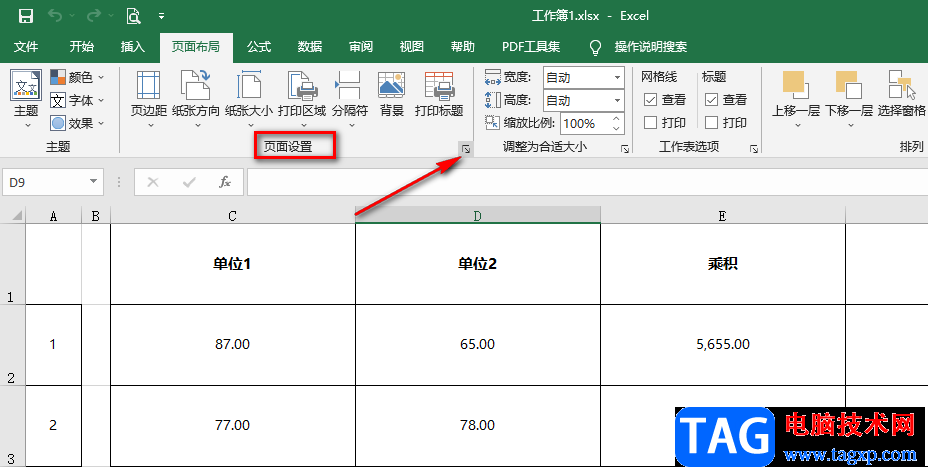
Task: Select the 页面布局 ribbon tab
Action: (196, 47)
